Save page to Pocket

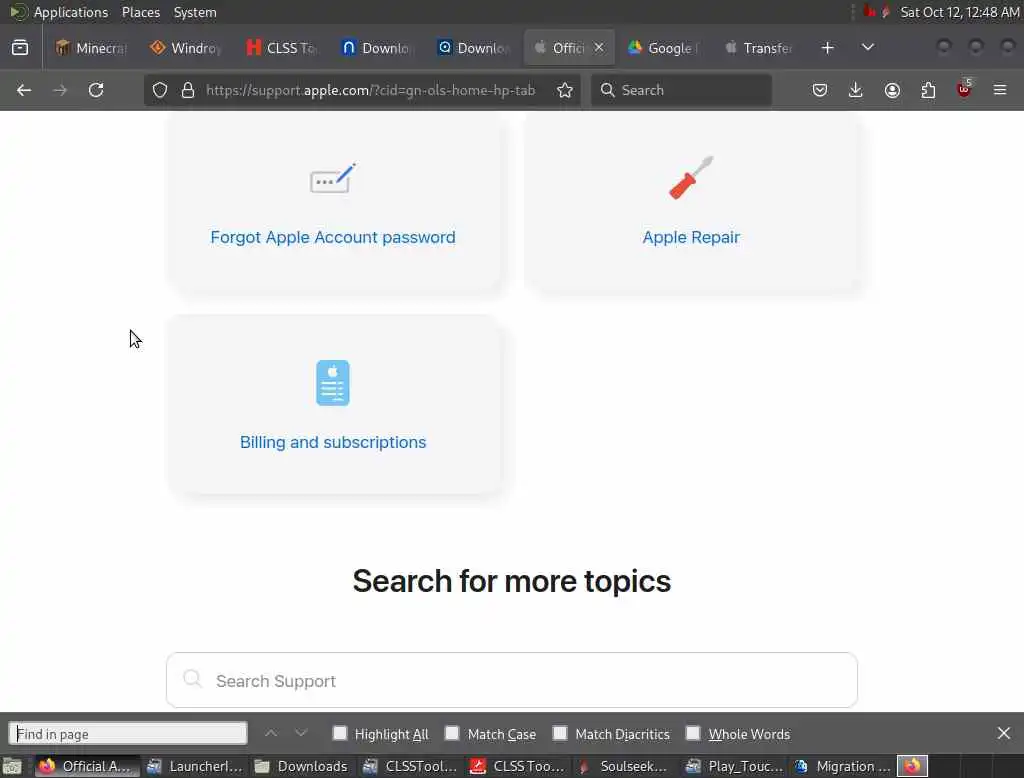[820, 90]
